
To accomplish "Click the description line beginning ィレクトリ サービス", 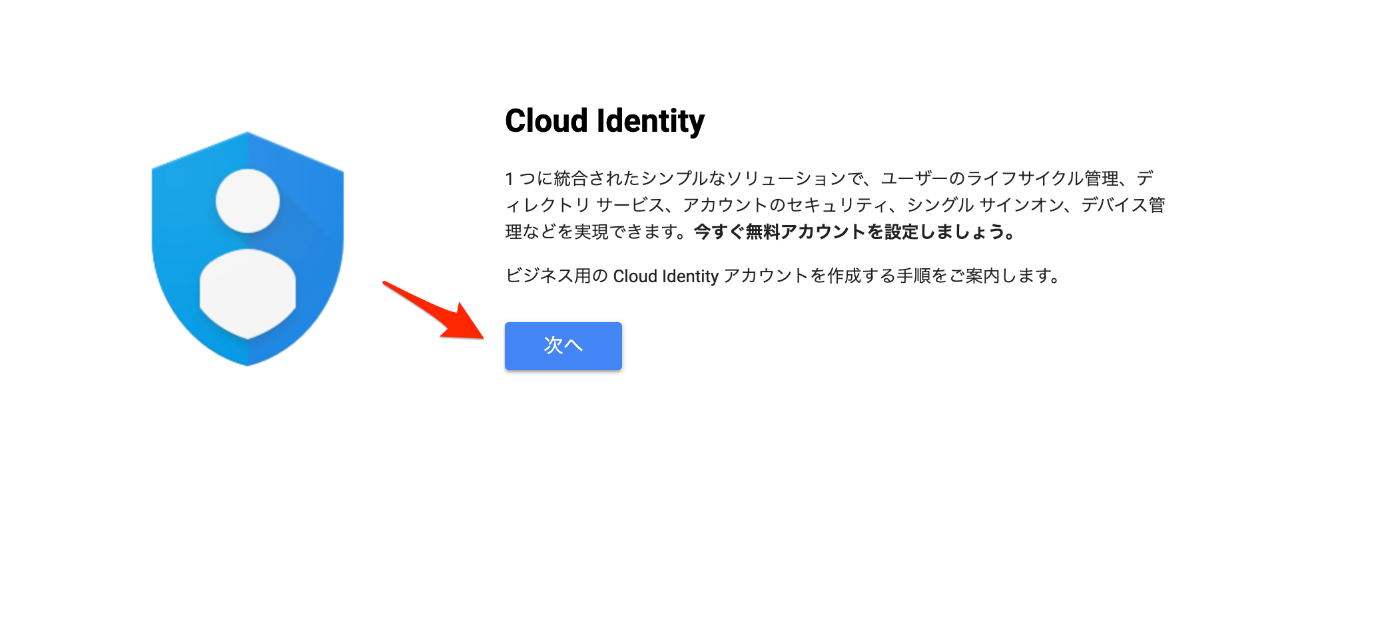I will [x=836, y=205].
